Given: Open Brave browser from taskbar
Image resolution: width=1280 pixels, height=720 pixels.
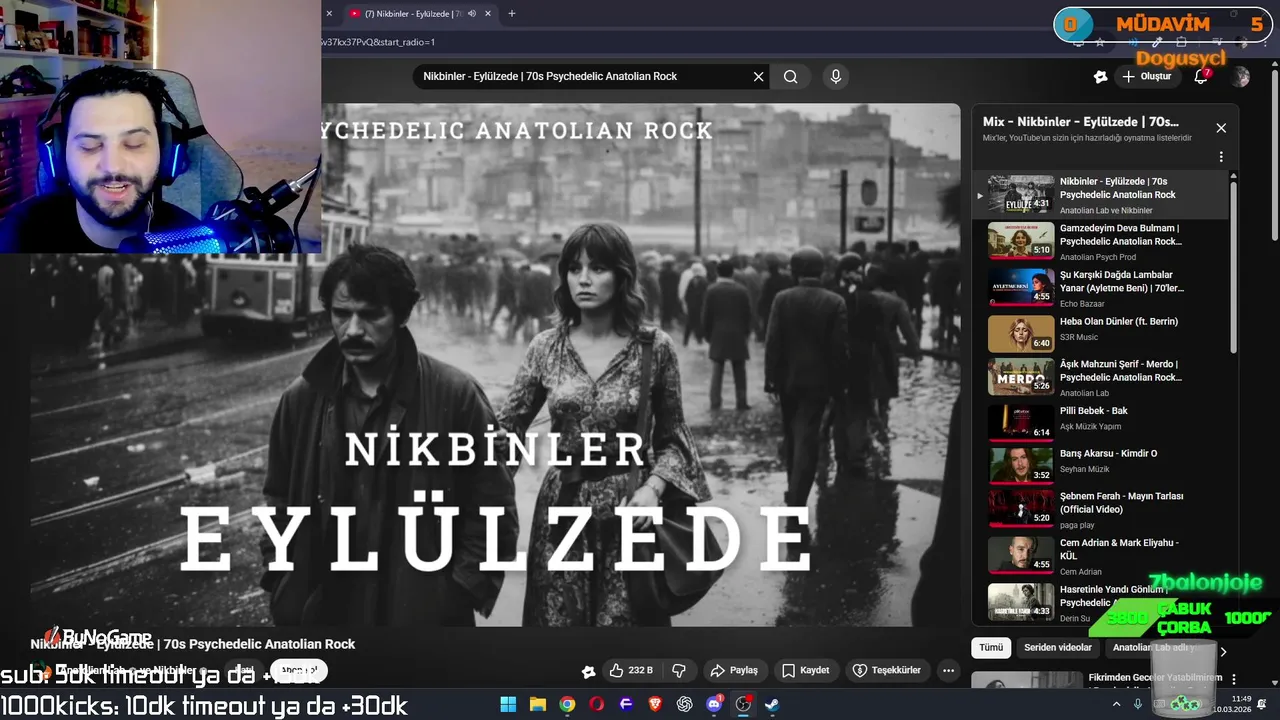Looking at the screenshot, I should click(655, 704).
